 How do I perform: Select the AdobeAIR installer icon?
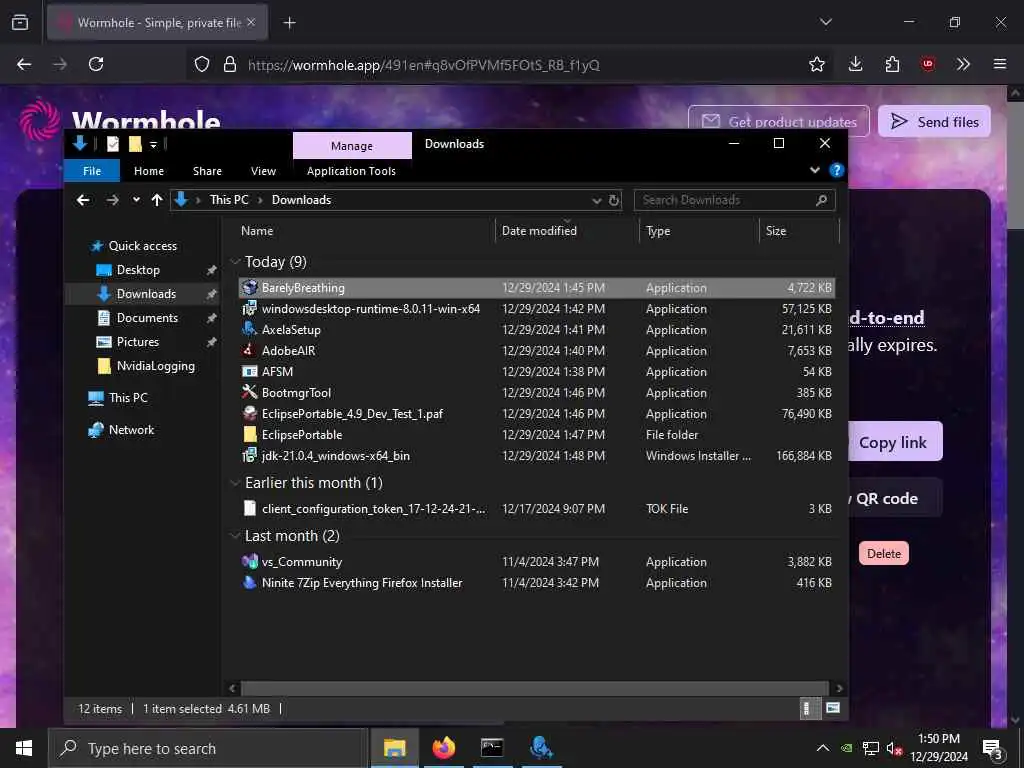coord(249,350)
